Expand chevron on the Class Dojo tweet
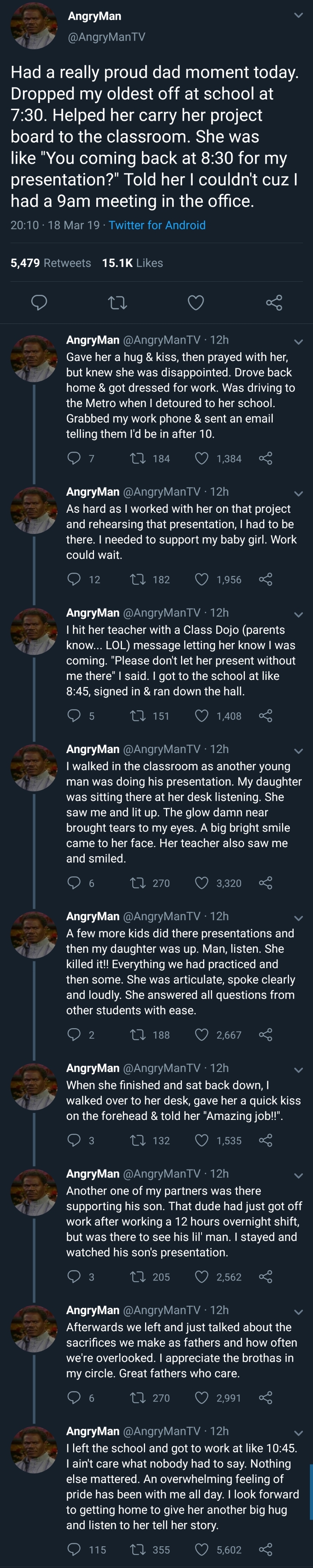The image size is (313, 1568). coord(298,614)
